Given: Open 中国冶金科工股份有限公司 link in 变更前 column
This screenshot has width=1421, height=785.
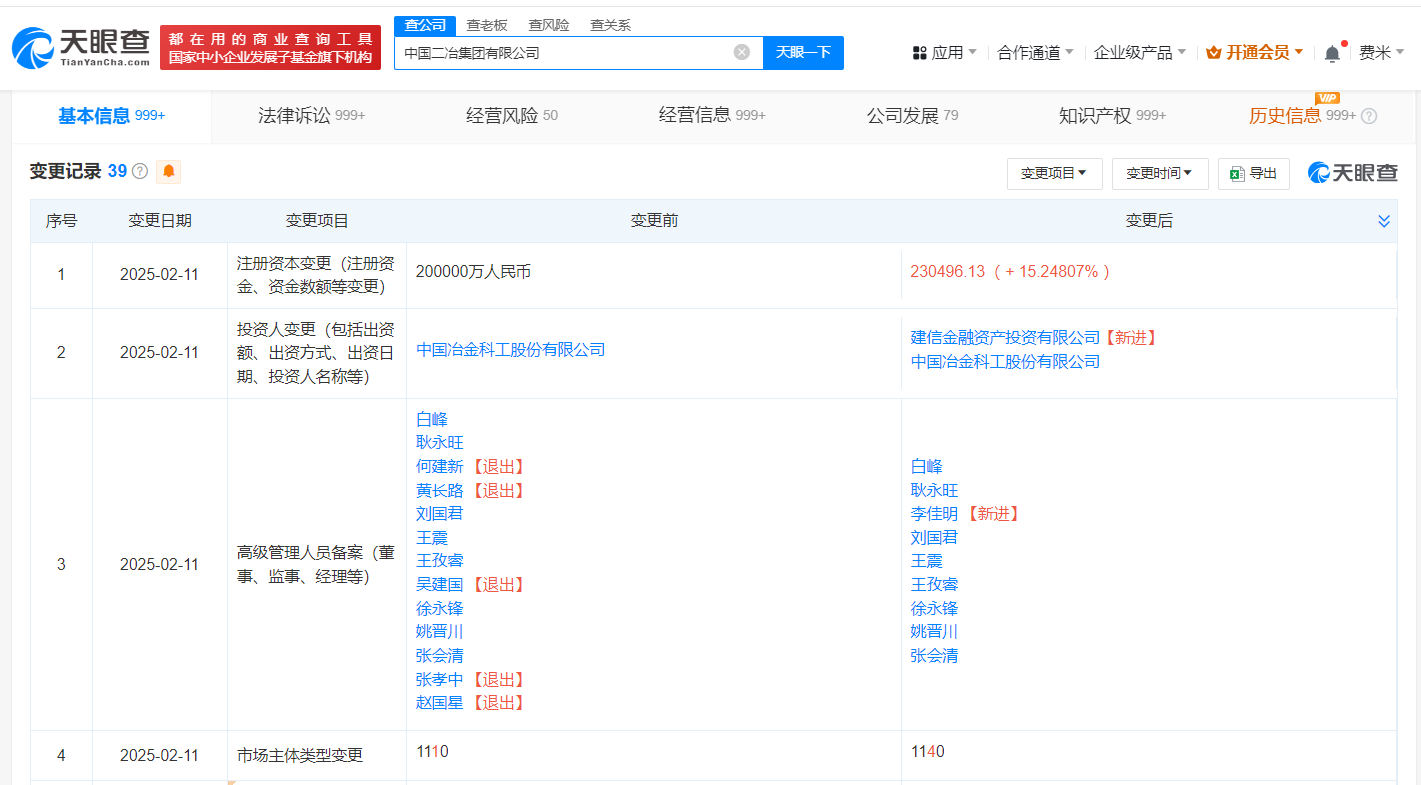Looking at the screenshot, I should point(511,350).
